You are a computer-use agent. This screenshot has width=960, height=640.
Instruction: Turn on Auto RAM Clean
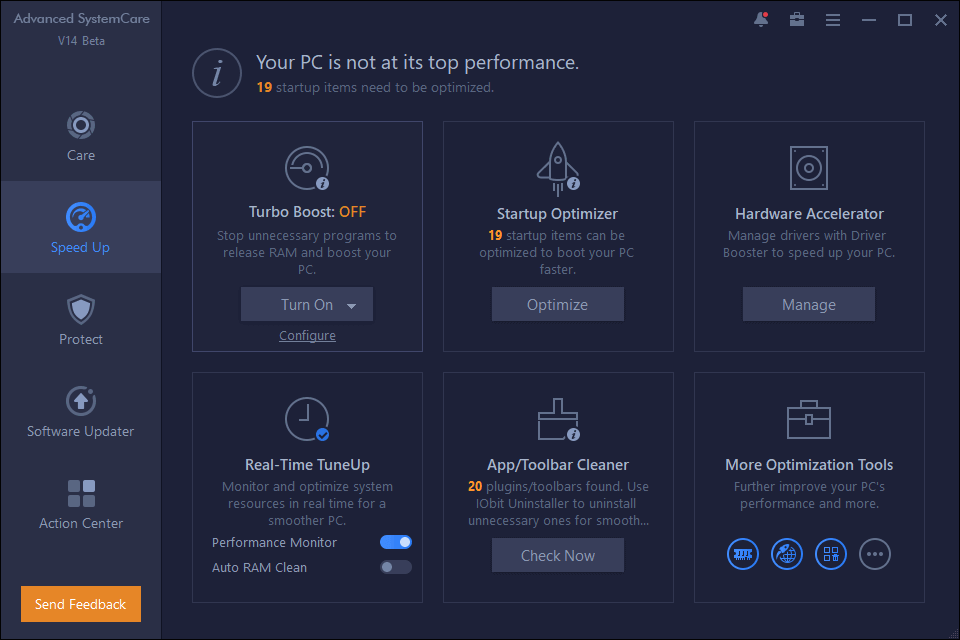(x=396, y=566)
